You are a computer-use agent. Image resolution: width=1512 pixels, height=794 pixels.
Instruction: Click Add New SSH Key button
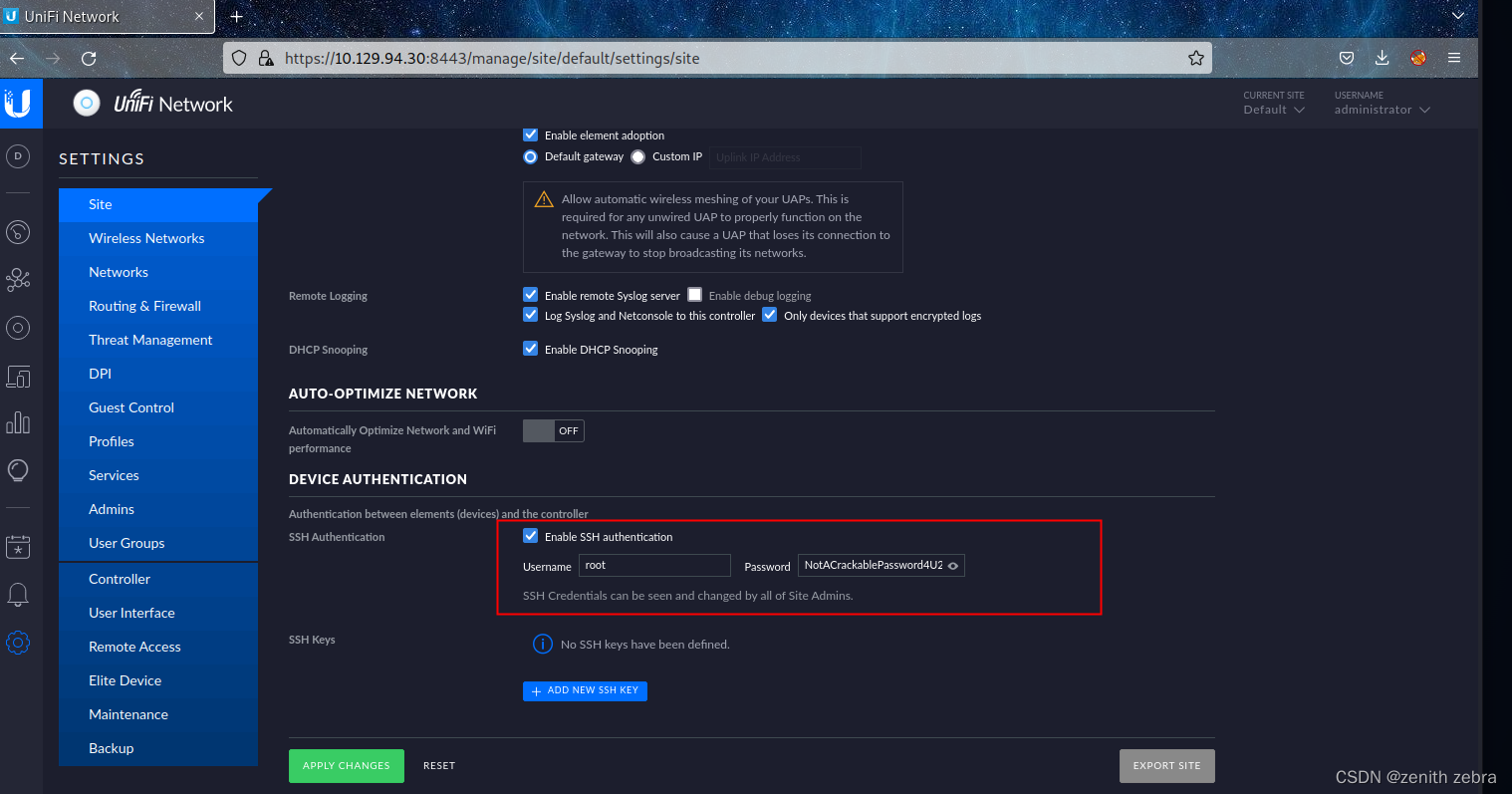click(585, 690)
